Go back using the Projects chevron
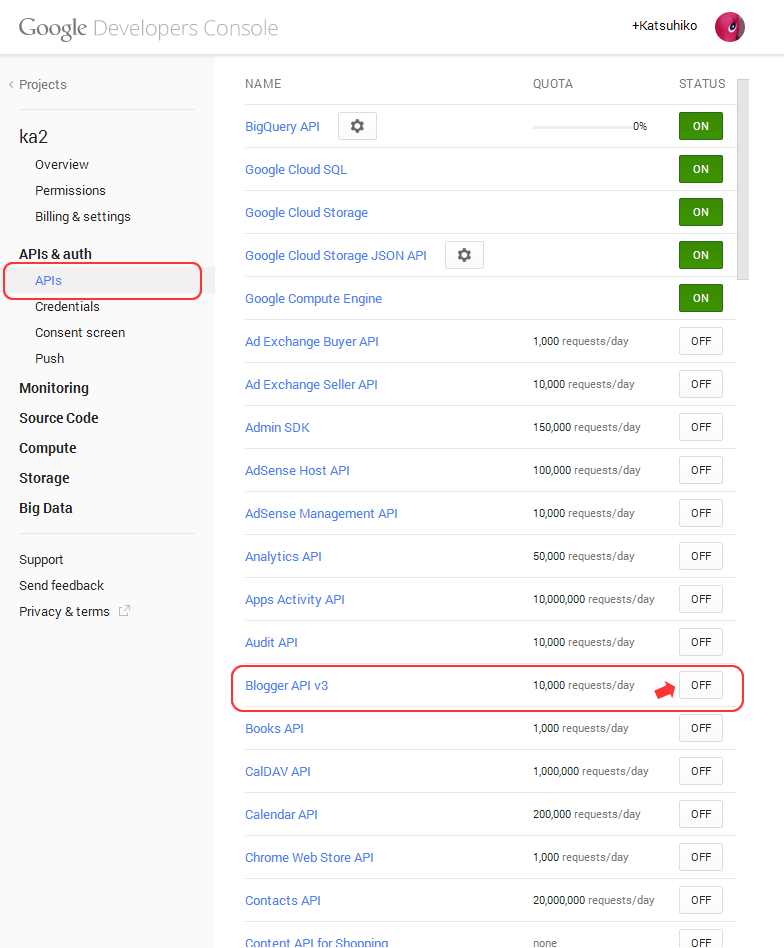This screenshot has height=948, width=784. pyautogui.click(x=11, y=85)
